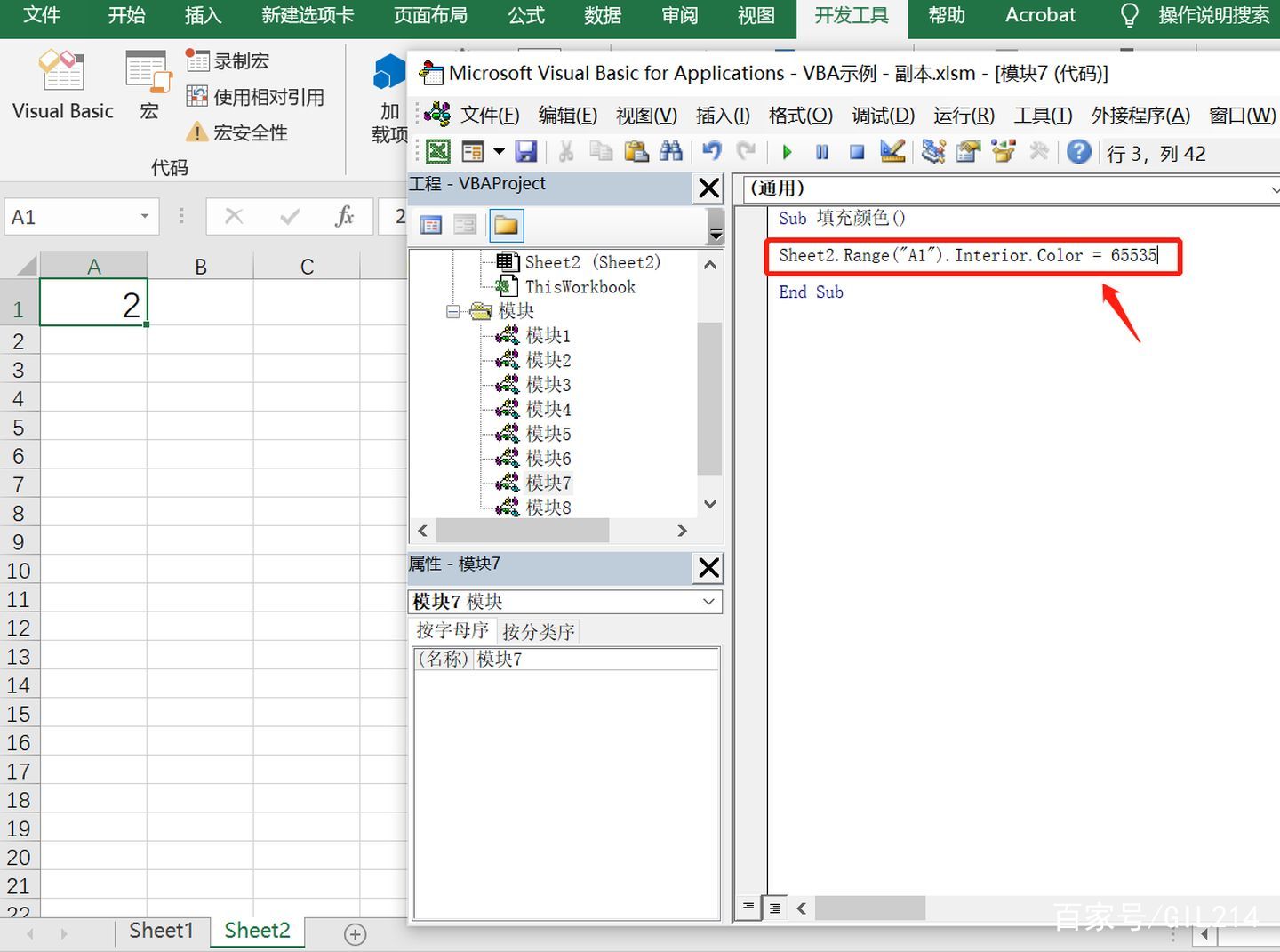
Task: Open the Object Browser toolbar icon
Action: 1004,152
